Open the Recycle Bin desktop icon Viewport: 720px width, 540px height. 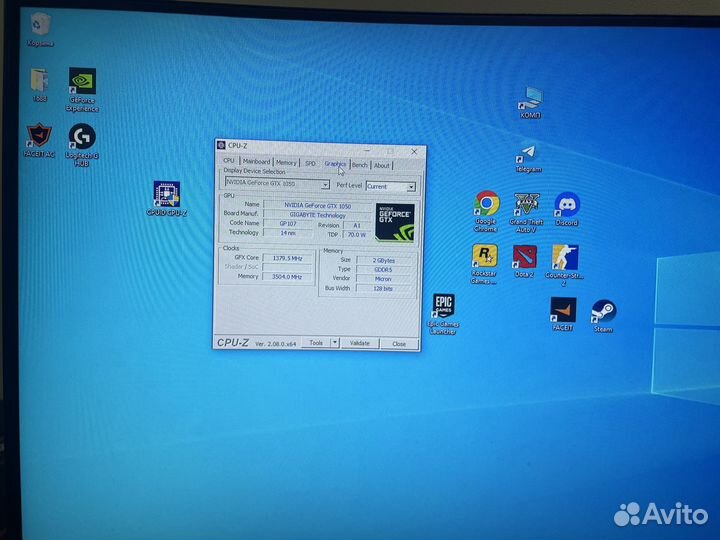(40, 29)
